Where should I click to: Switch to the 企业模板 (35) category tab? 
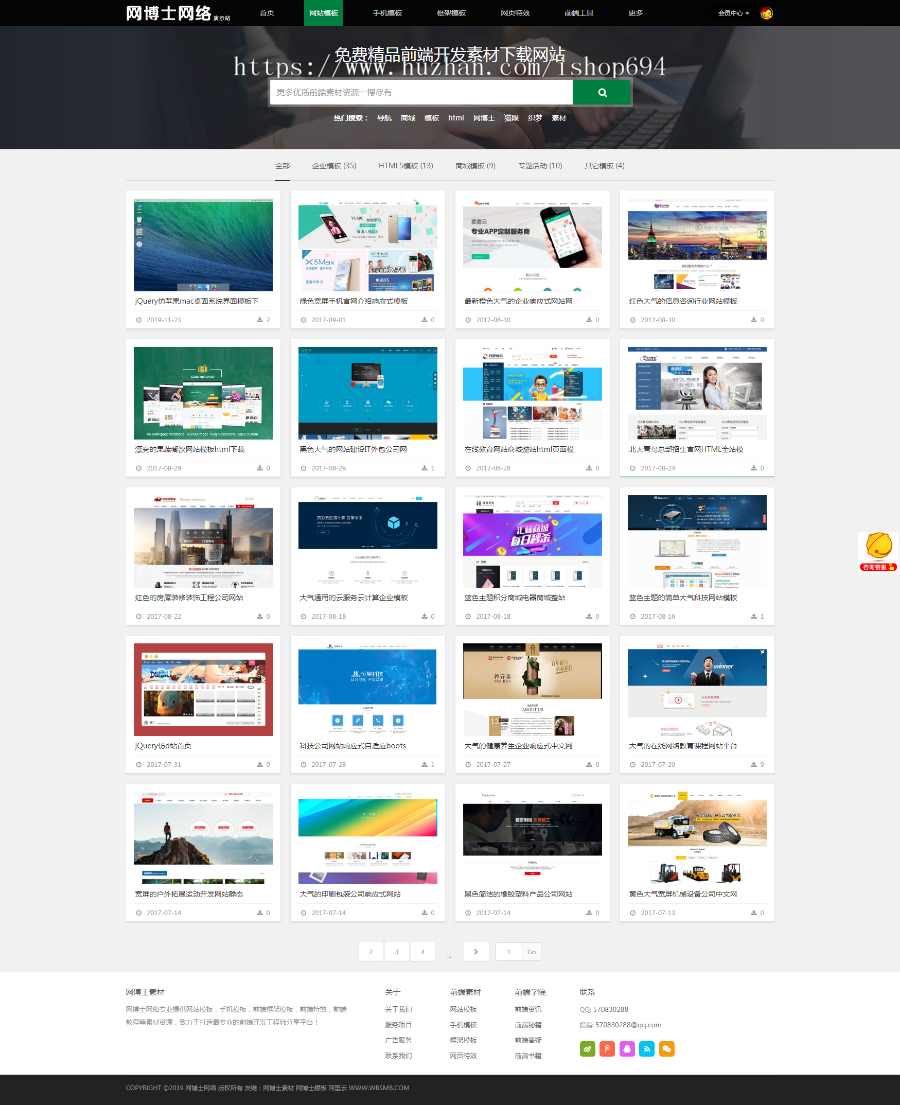tap(334, 166)
